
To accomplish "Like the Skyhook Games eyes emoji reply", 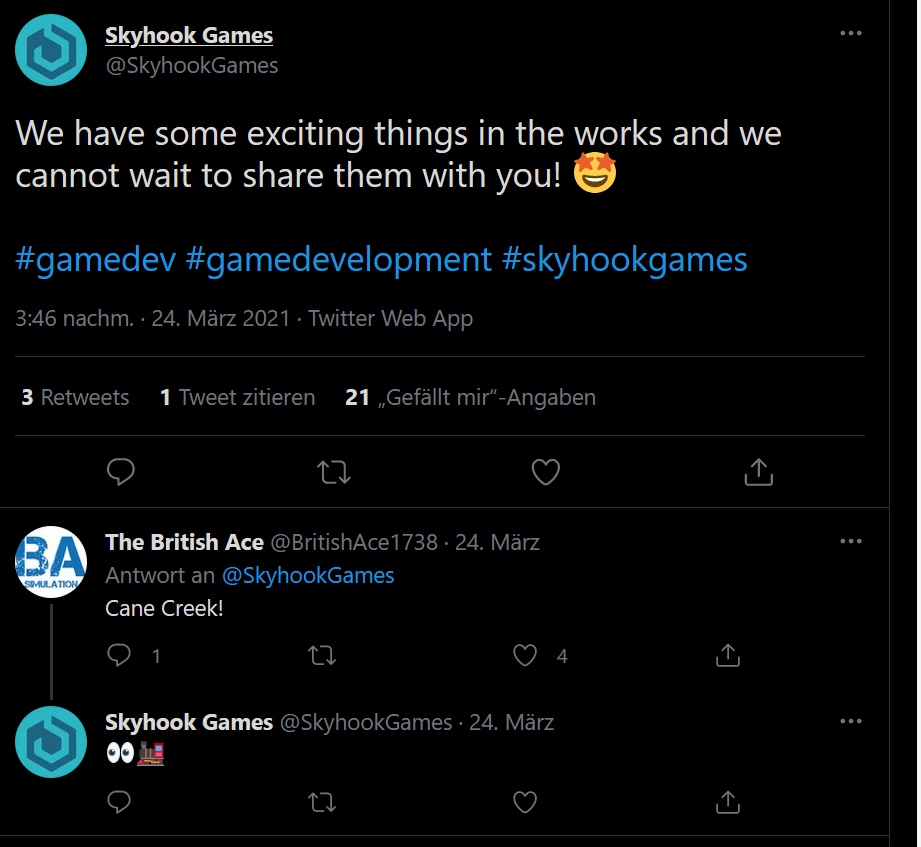I will [x=526, y=801].
